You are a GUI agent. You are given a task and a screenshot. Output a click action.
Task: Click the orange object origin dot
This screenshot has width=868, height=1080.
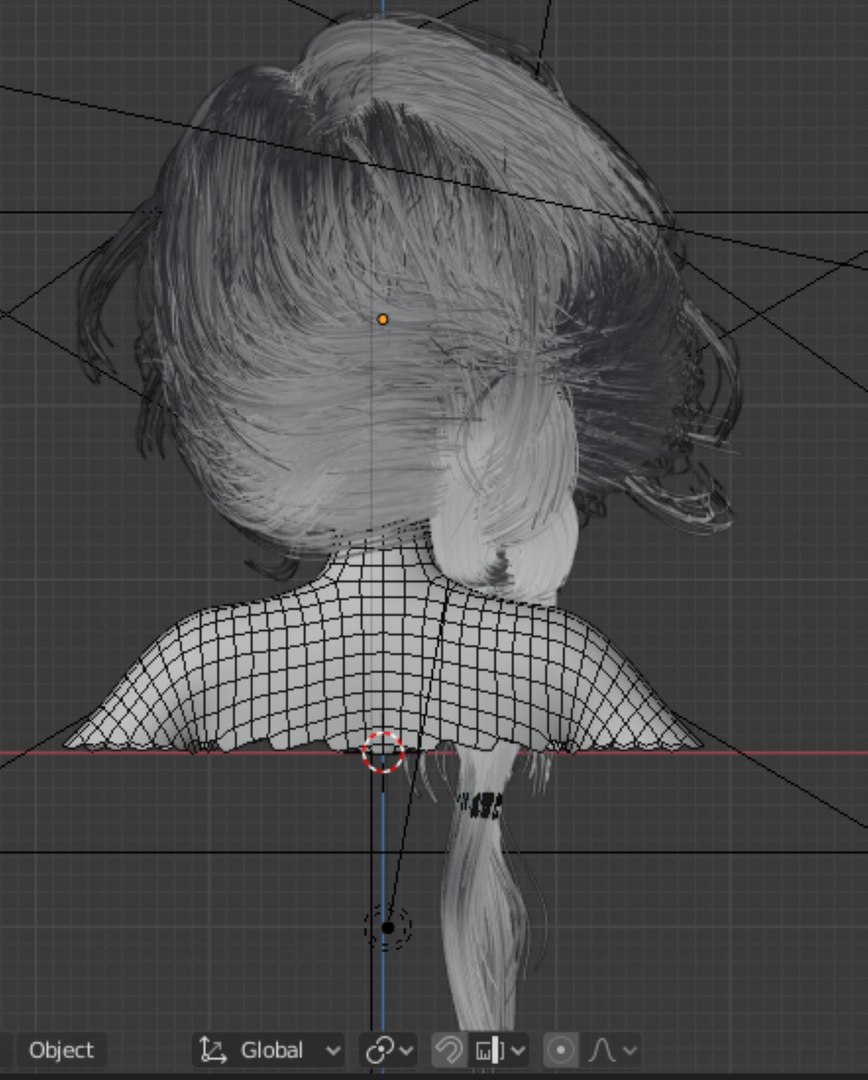(x=383, y=319)
